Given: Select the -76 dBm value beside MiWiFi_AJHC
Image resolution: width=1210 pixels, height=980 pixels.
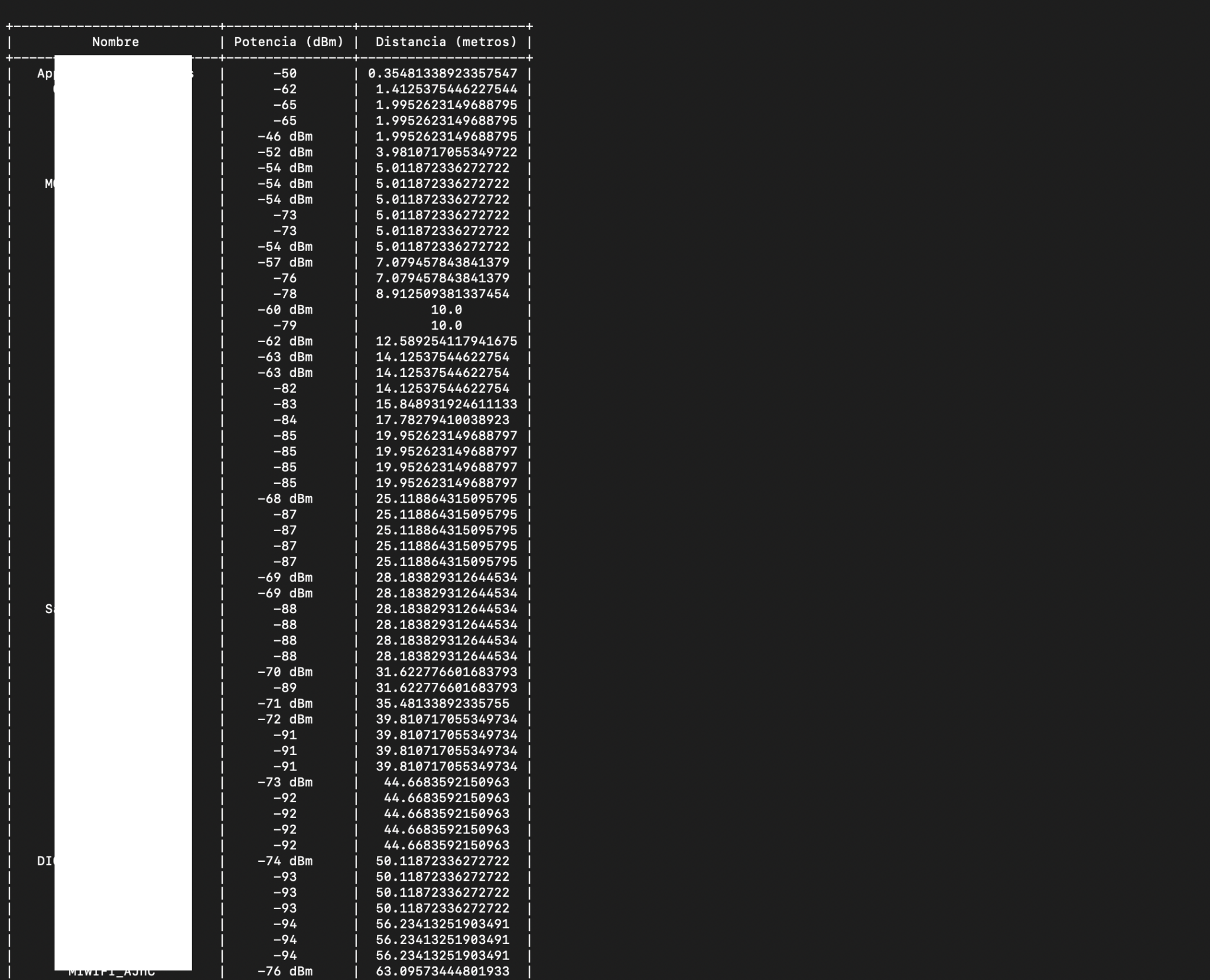Looking at the screenshot, I should pyautogui.click(x=285, y=971).
